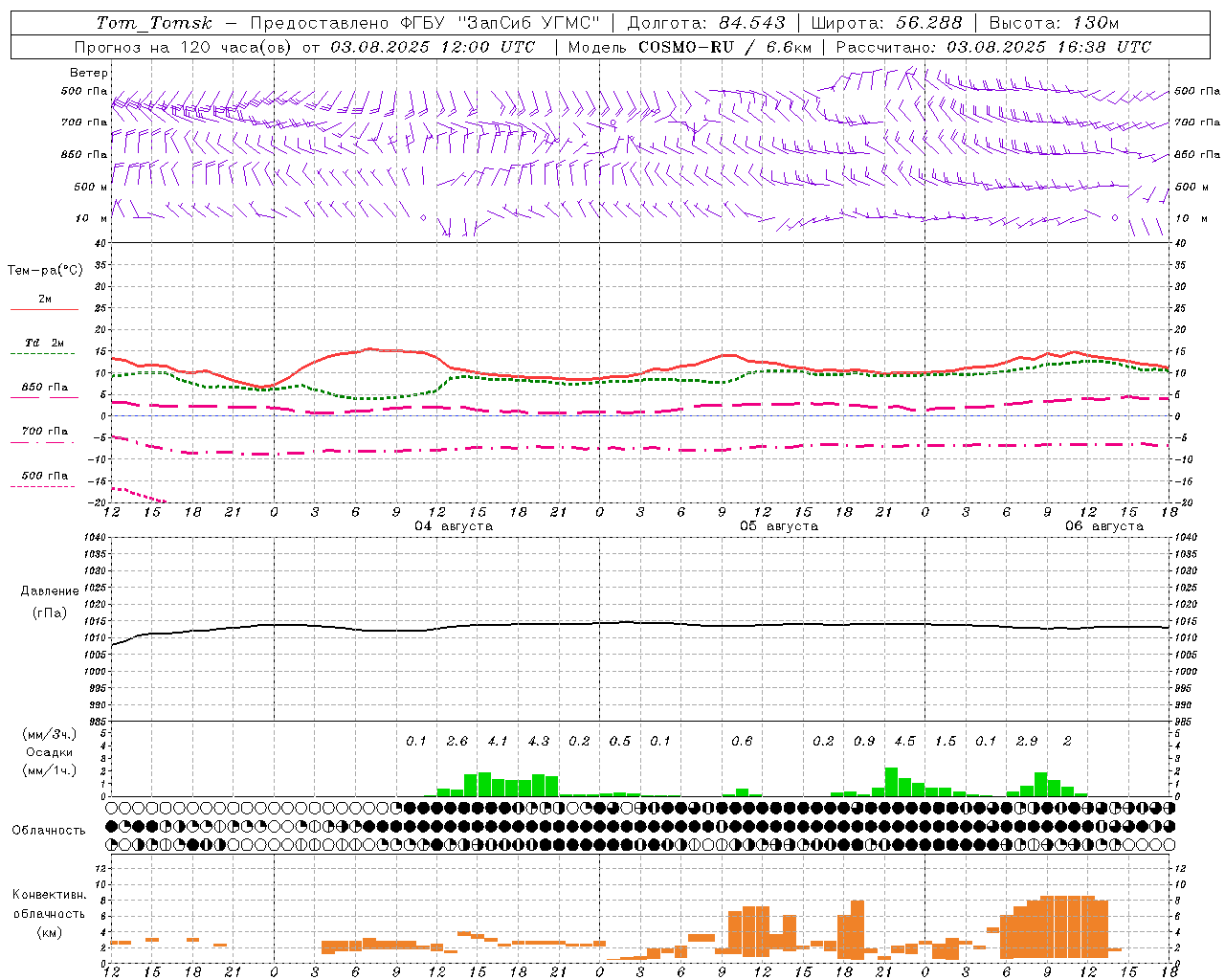Click the Конвективн. convective cloud label
This screenshot has height=980, width=1225.
(50, 895)
